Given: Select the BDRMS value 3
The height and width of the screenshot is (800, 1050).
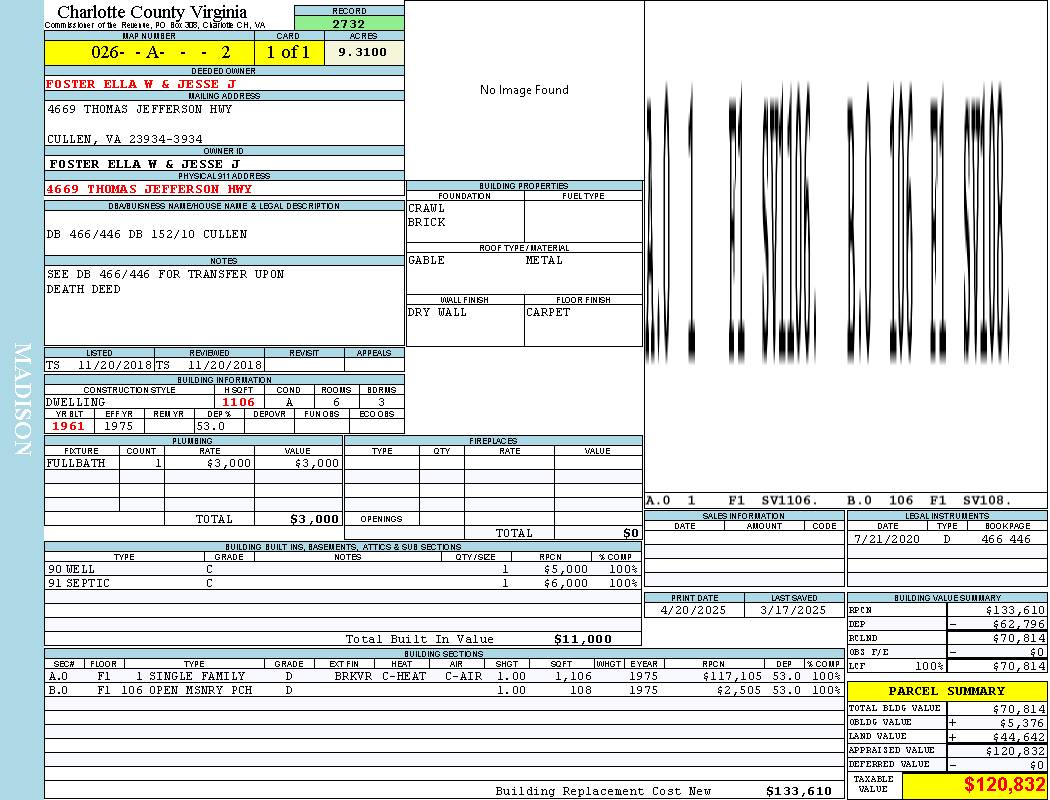Looking at the screenshot, I should coord(382,402).
